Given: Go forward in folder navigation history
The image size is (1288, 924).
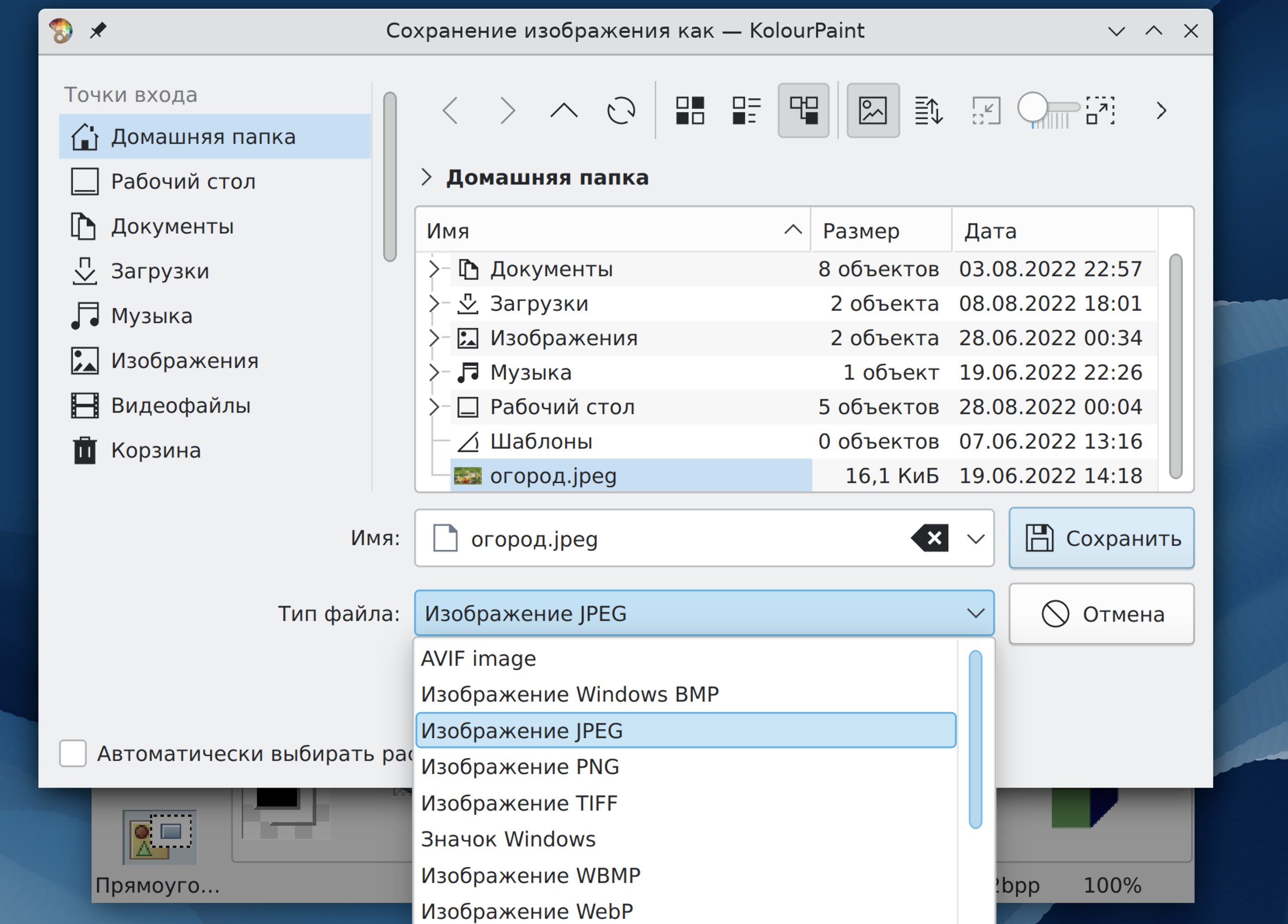Looking at the screenshot, I should [507, 110].
